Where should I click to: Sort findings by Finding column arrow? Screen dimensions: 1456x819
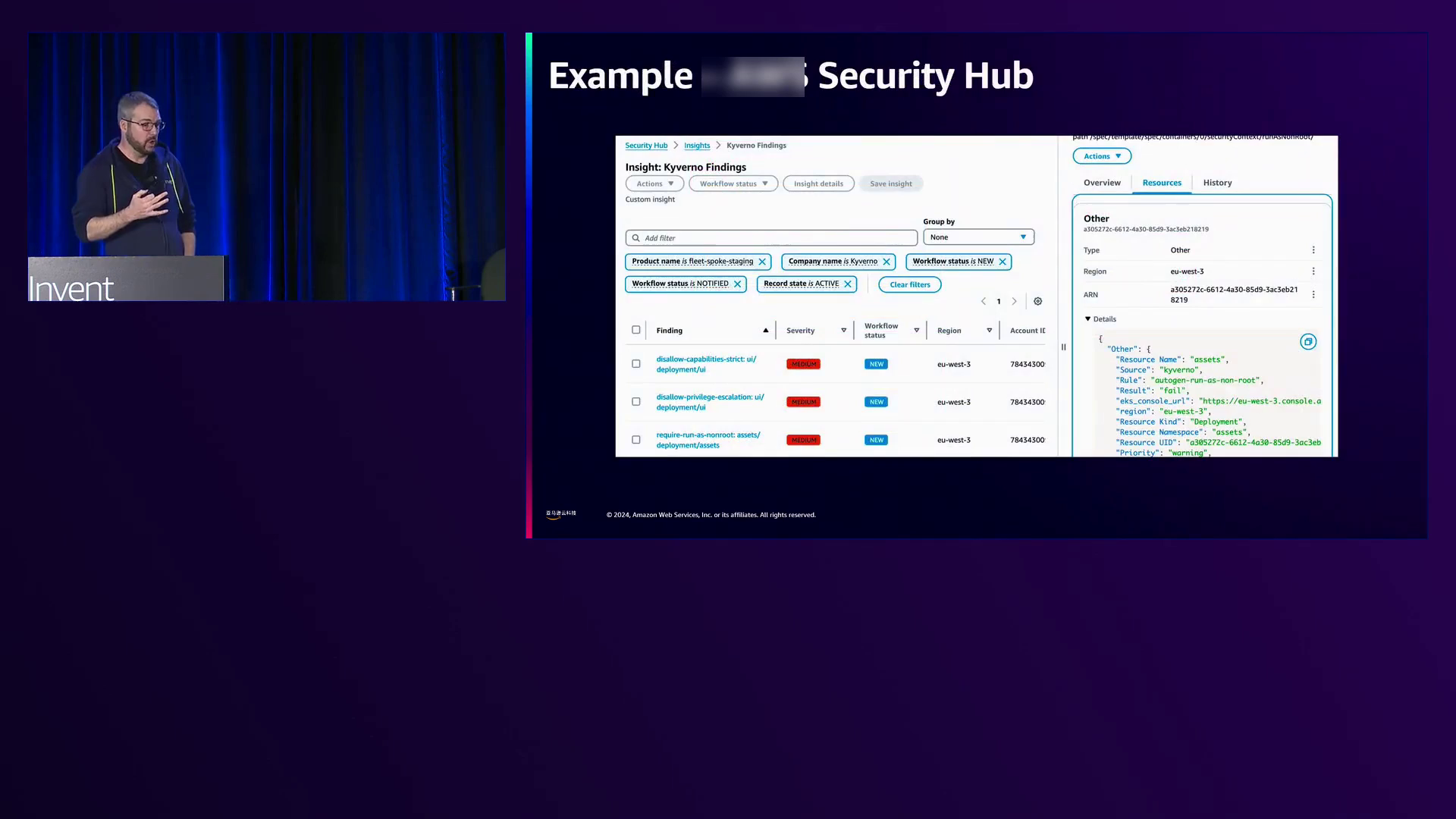coord(766,331)
